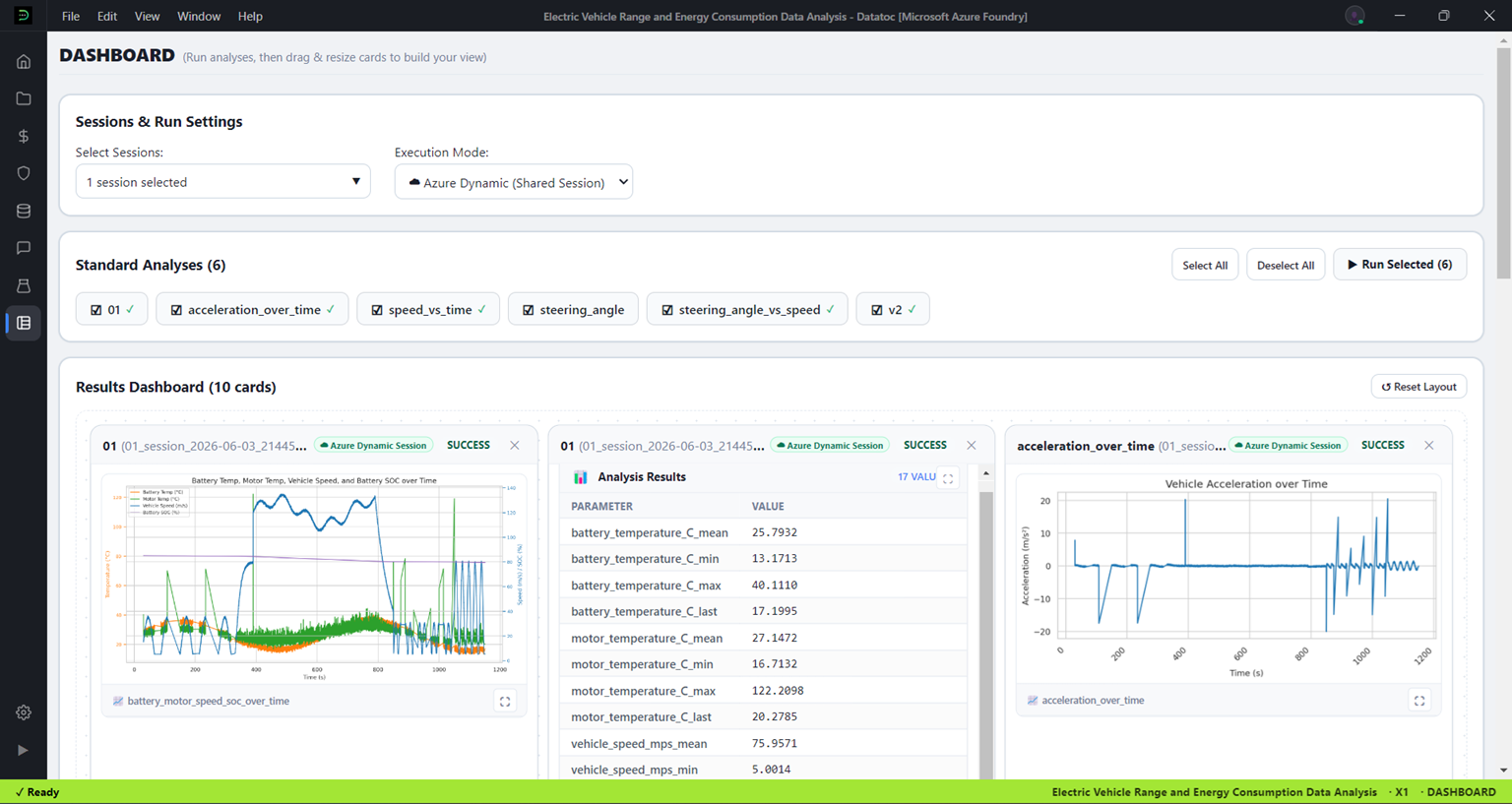
Task: Click the image icon beside battery_motor_speed_soc_over_time
Action: [118, 702]
